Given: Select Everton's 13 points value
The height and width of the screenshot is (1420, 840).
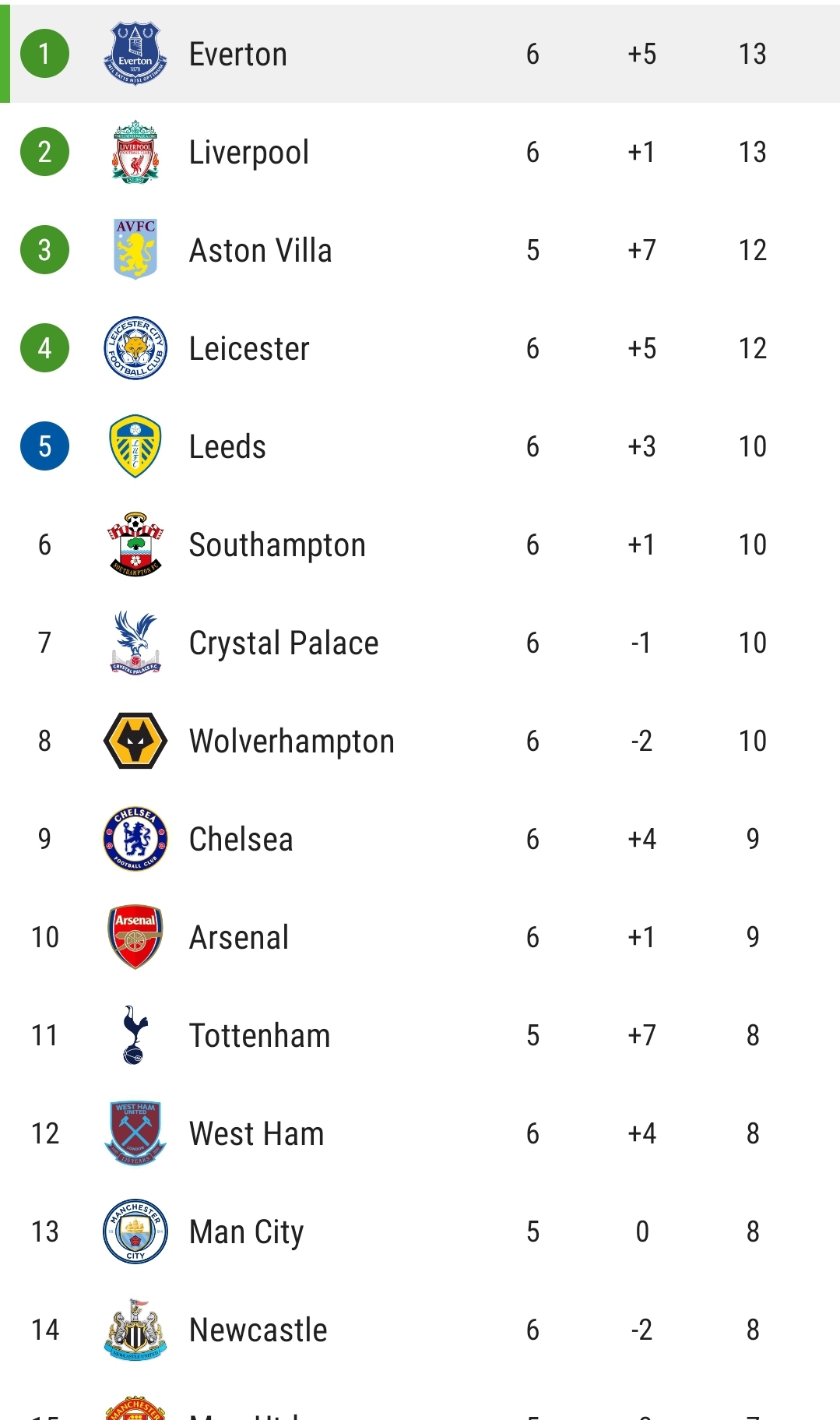Looking at the screenshot, I should coord(752,54).
